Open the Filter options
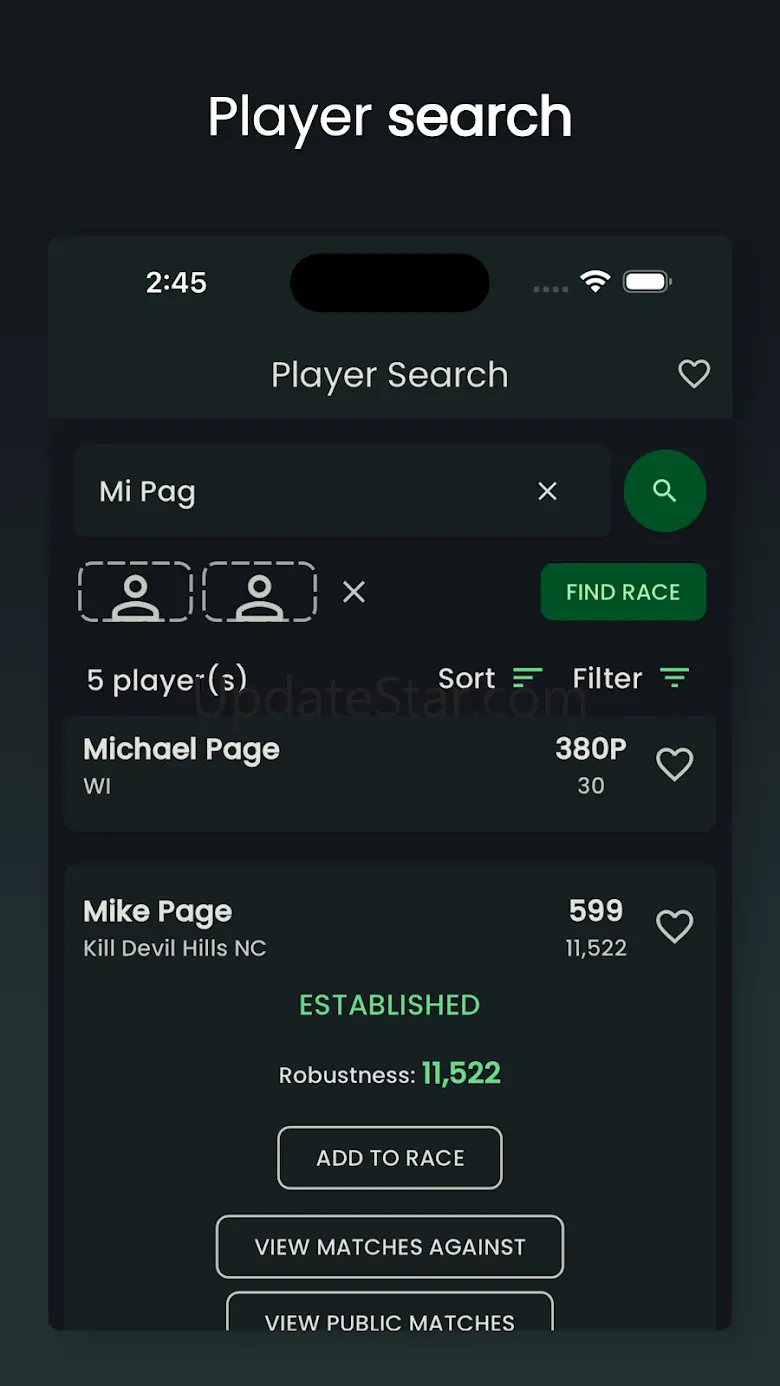 pos(631,678)
